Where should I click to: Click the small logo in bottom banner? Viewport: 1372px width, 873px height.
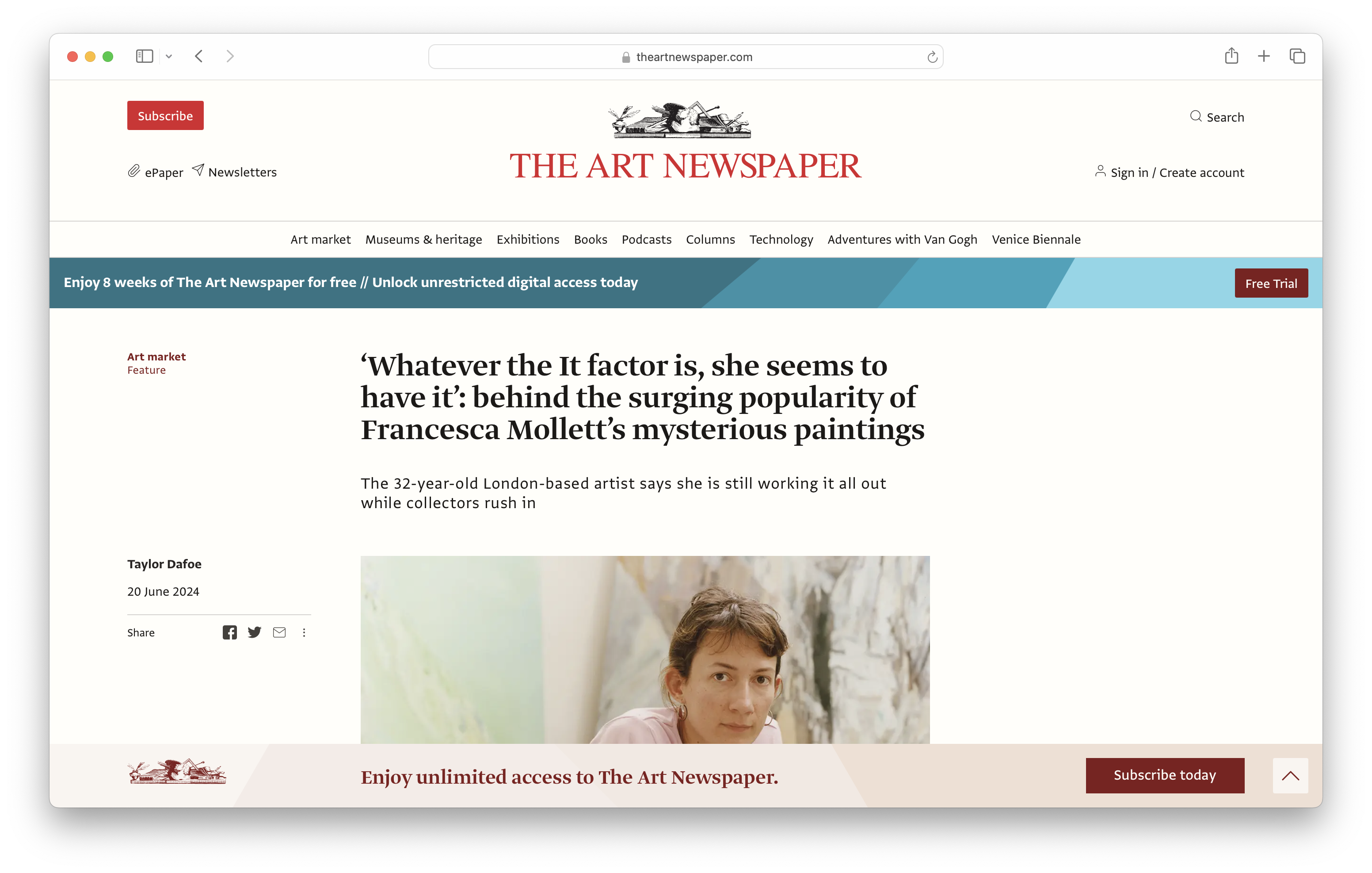click(177, 771)
